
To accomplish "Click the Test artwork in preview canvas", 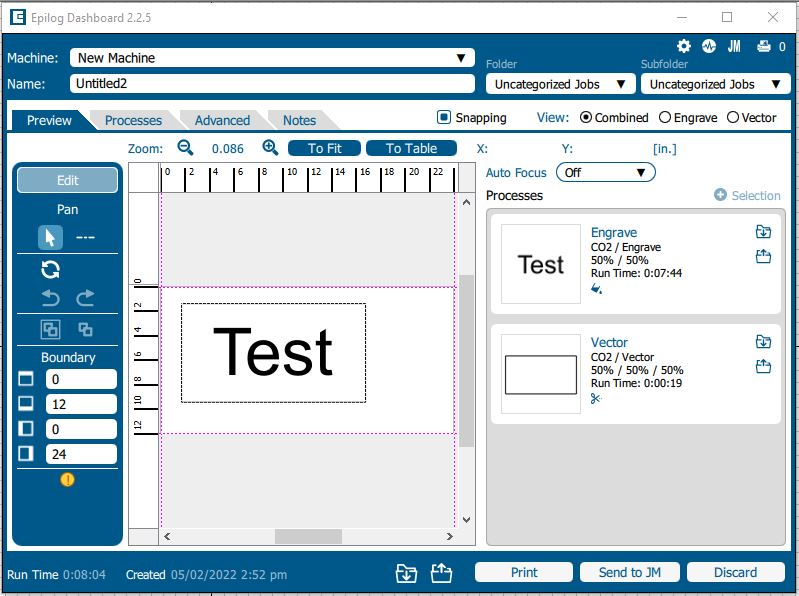I will [x=273, y=351].
